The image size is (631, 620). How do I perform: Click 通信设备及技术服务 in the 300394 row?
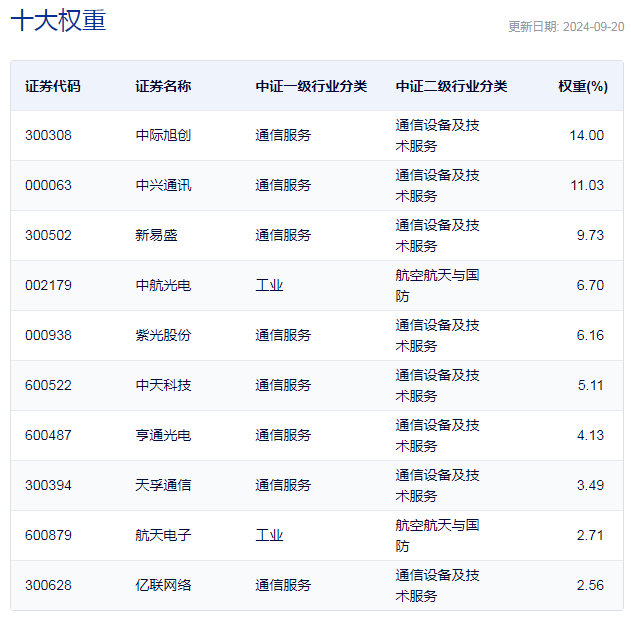click(437, 485)
